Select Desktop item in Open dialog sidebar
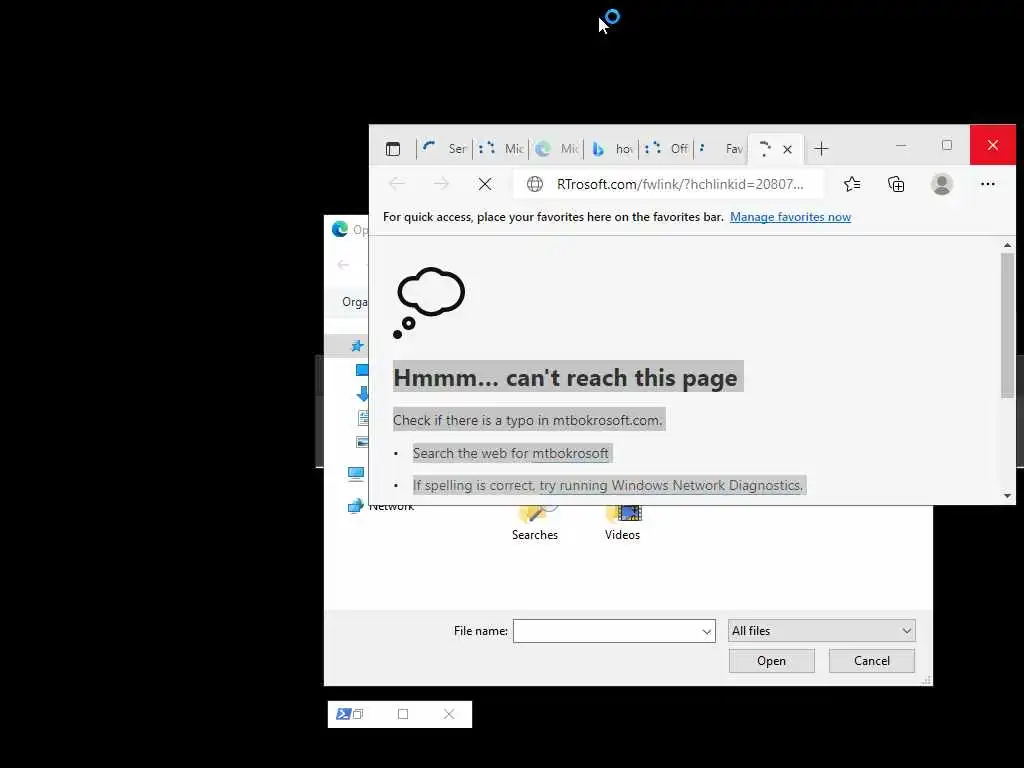This screenshot has width=1024, height=768. click(x=362, y=370)
